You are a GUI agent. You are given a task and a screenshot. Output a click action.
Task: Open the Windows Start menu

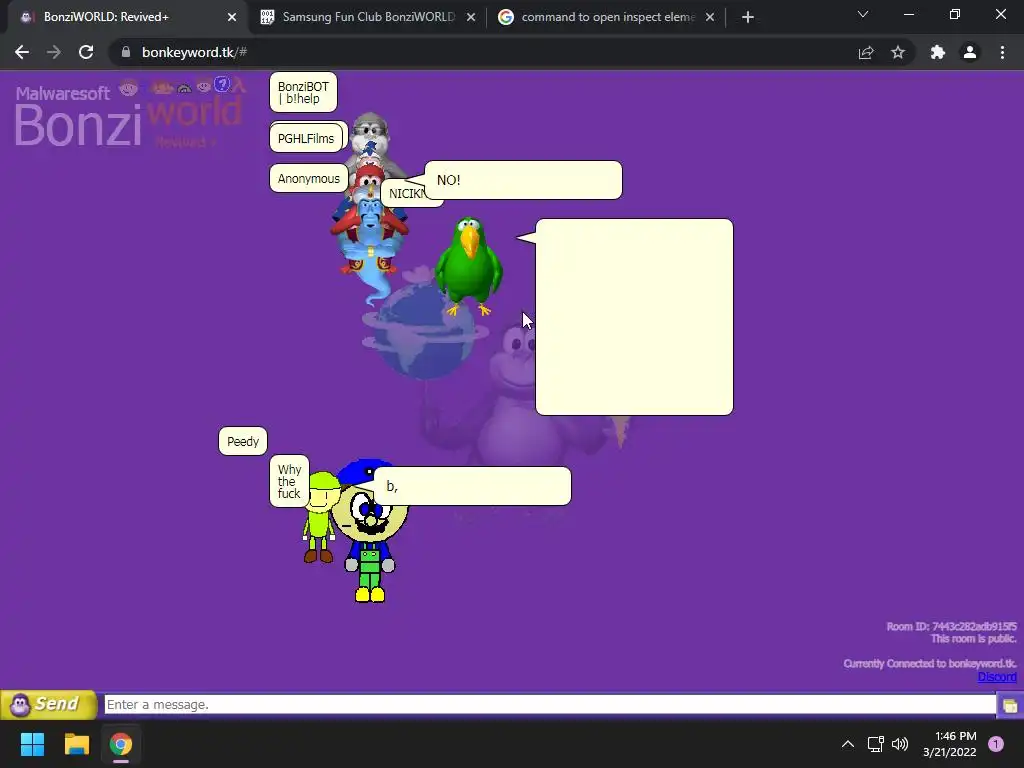[32, 744]
